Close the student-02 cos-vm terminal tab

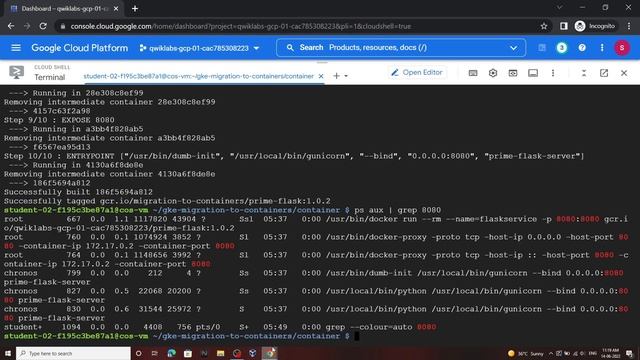coord(321,76)
